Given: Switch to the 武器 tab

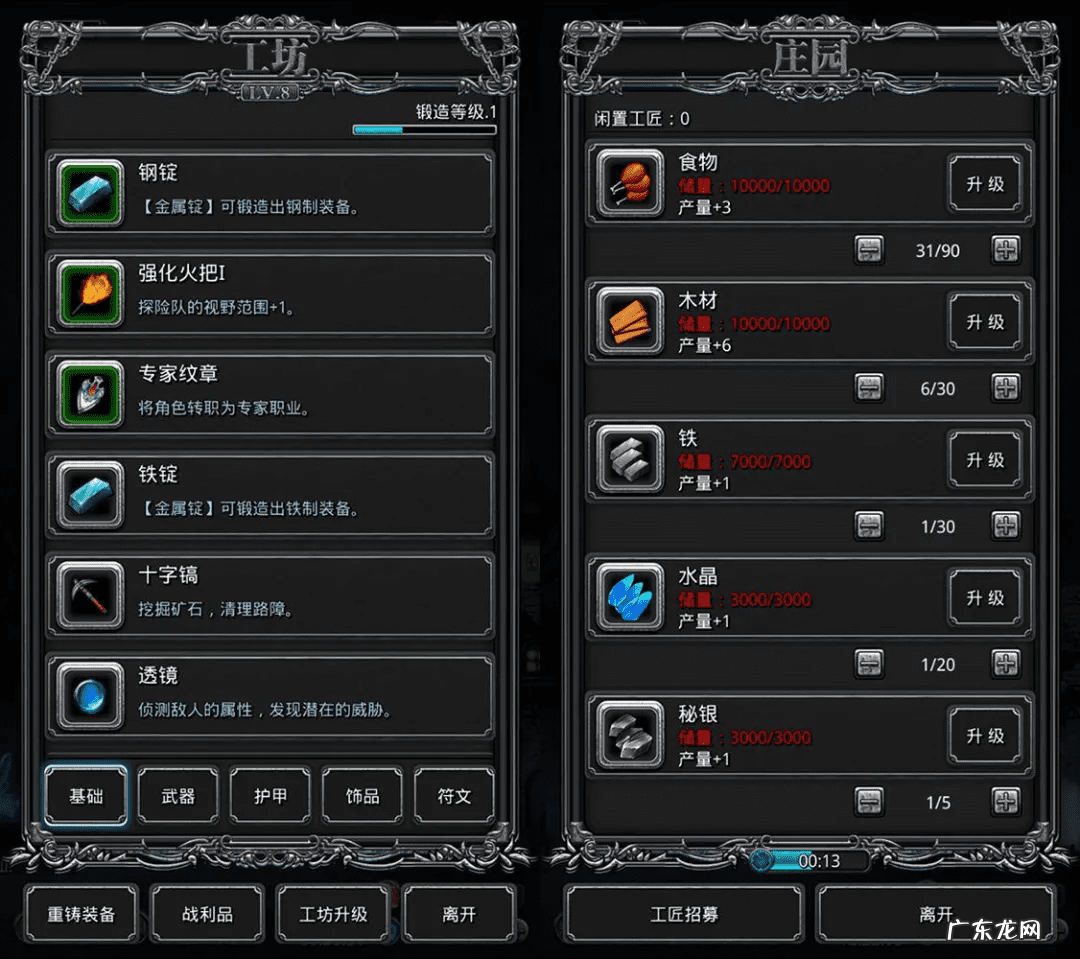Looking at the screenshot, I should (x=178, y=796).
